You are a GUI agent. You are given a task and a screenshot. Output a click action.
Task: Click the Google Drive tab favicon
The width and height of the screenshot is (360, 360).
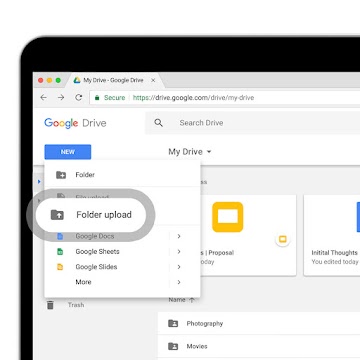[77, 80]
